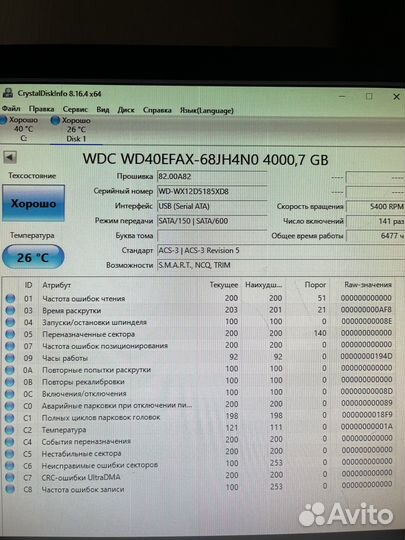405x540 pixels.
Task: Click status icon for attribute 04
Action: 10,322
